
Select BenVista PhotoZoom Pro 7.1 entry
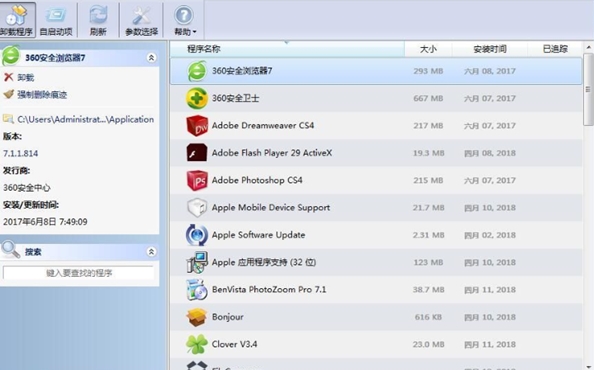[x=269, y=290]
